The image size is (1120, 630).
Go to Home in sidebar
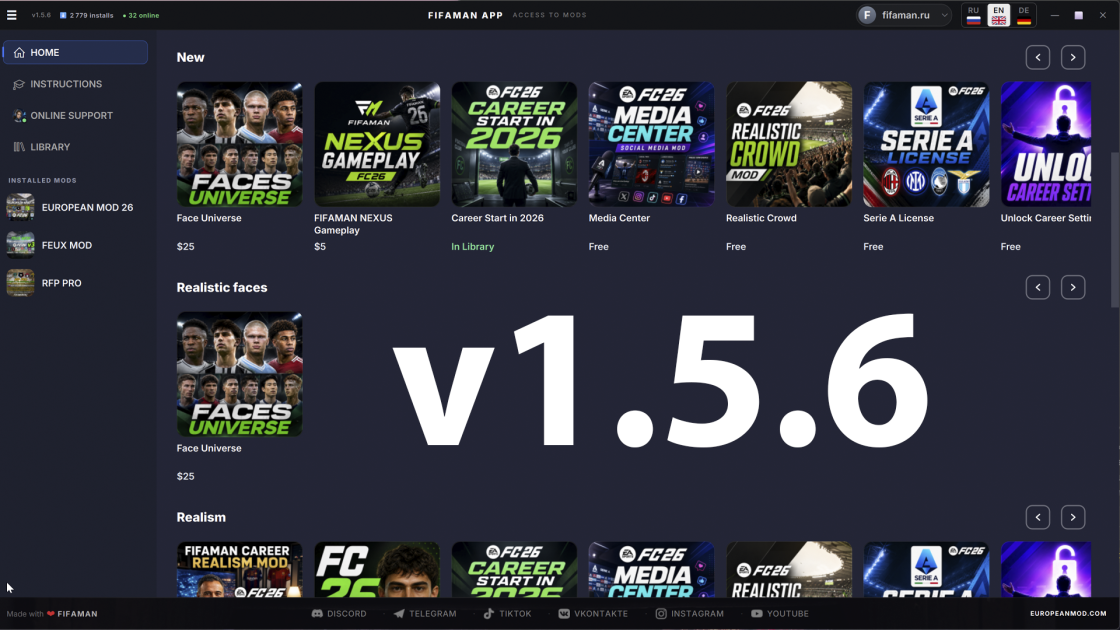[x=75, y=53]
